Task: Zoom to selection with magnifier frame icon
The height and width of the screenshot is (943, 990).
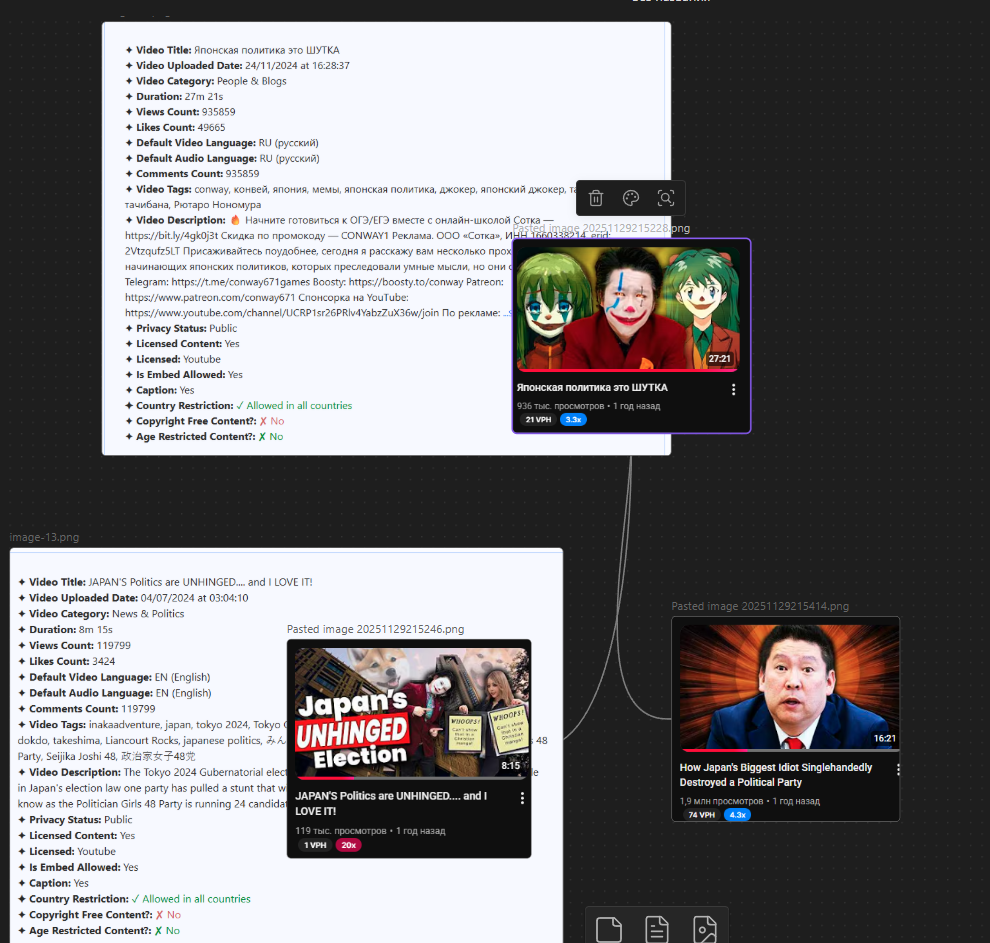Action: 665,198
